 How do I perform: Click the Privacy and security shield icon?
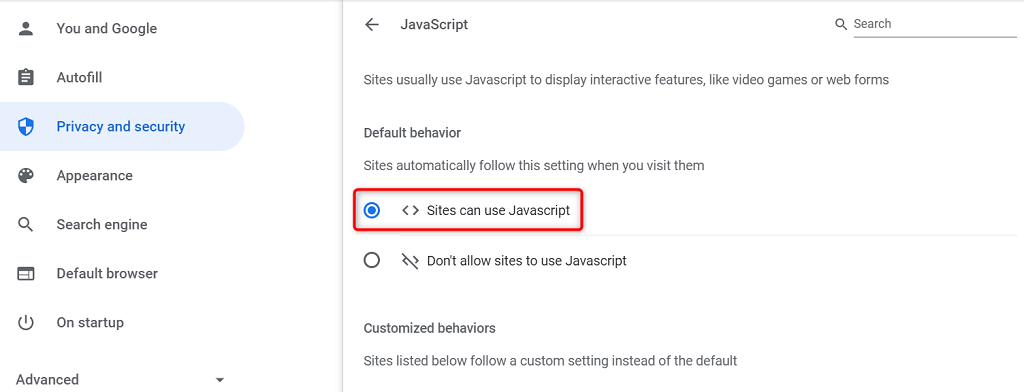click(x=25, y=127)
